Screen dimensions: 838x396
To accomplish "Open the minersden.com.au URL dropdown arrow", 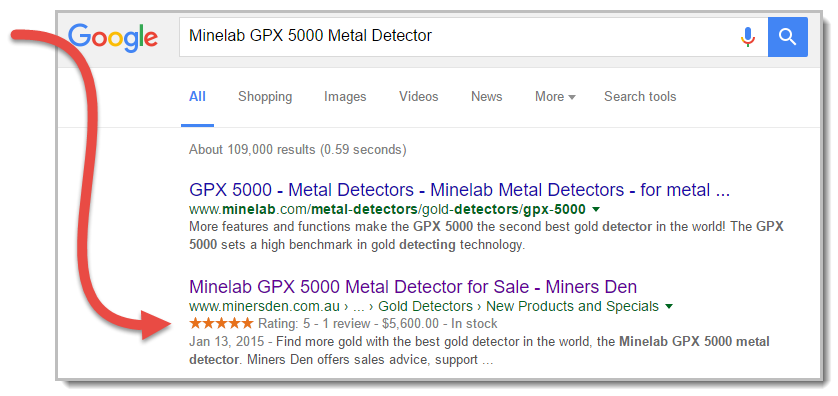I will pos(669,307).
